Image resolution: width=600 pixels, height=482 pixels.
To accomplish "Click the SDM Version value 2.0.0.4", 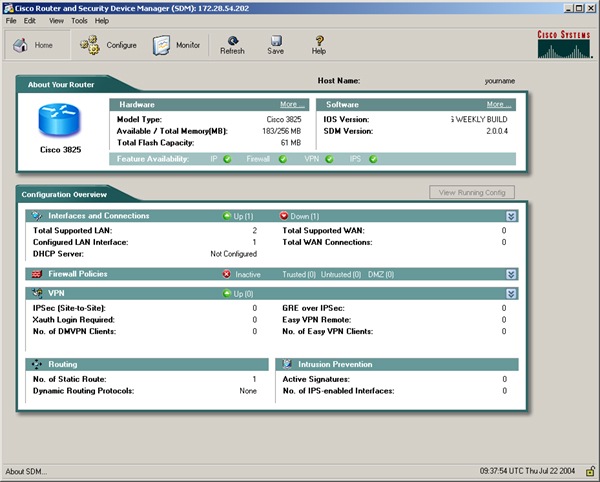I will [x=497, y=131].
